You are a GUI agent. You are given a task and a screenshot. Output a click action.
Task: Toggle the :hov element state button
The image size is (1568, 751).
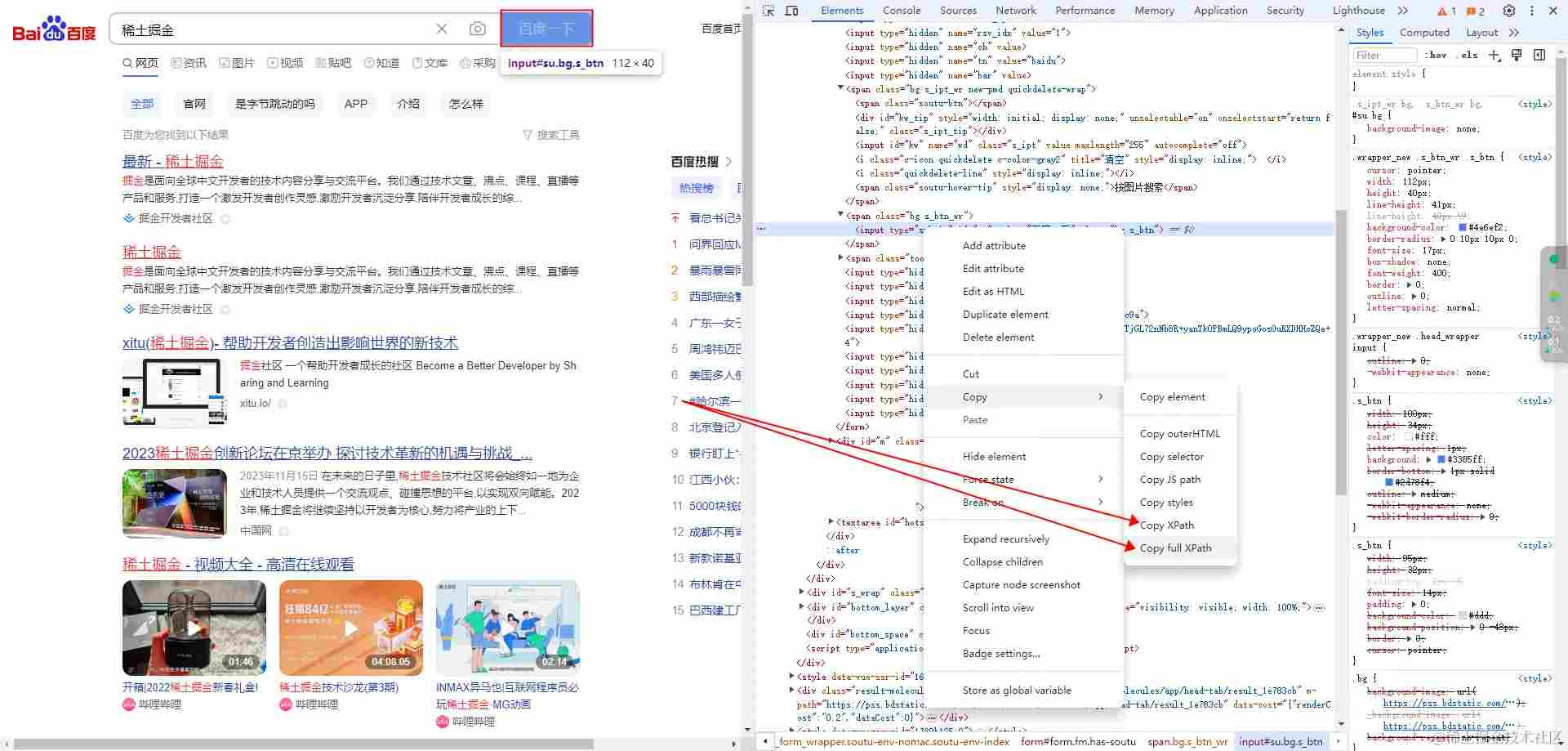click(1436, 55)
